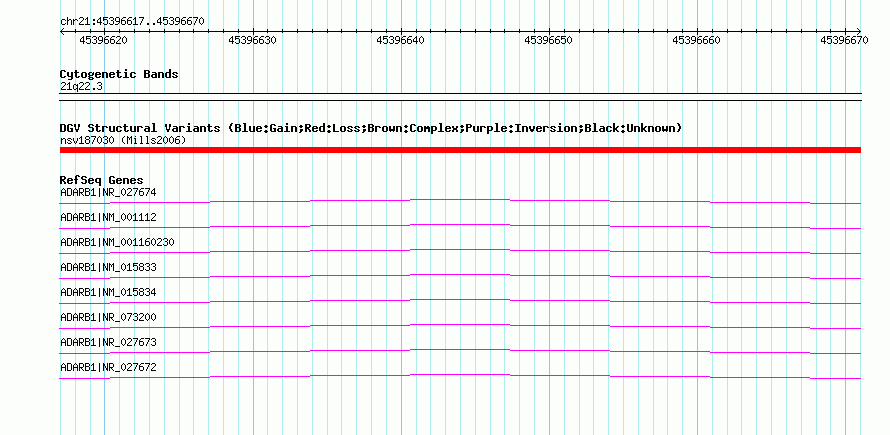Viewport: 890px width, 435px height.
Task: Click ruler tick label 45396650
Action: point(548,40)
